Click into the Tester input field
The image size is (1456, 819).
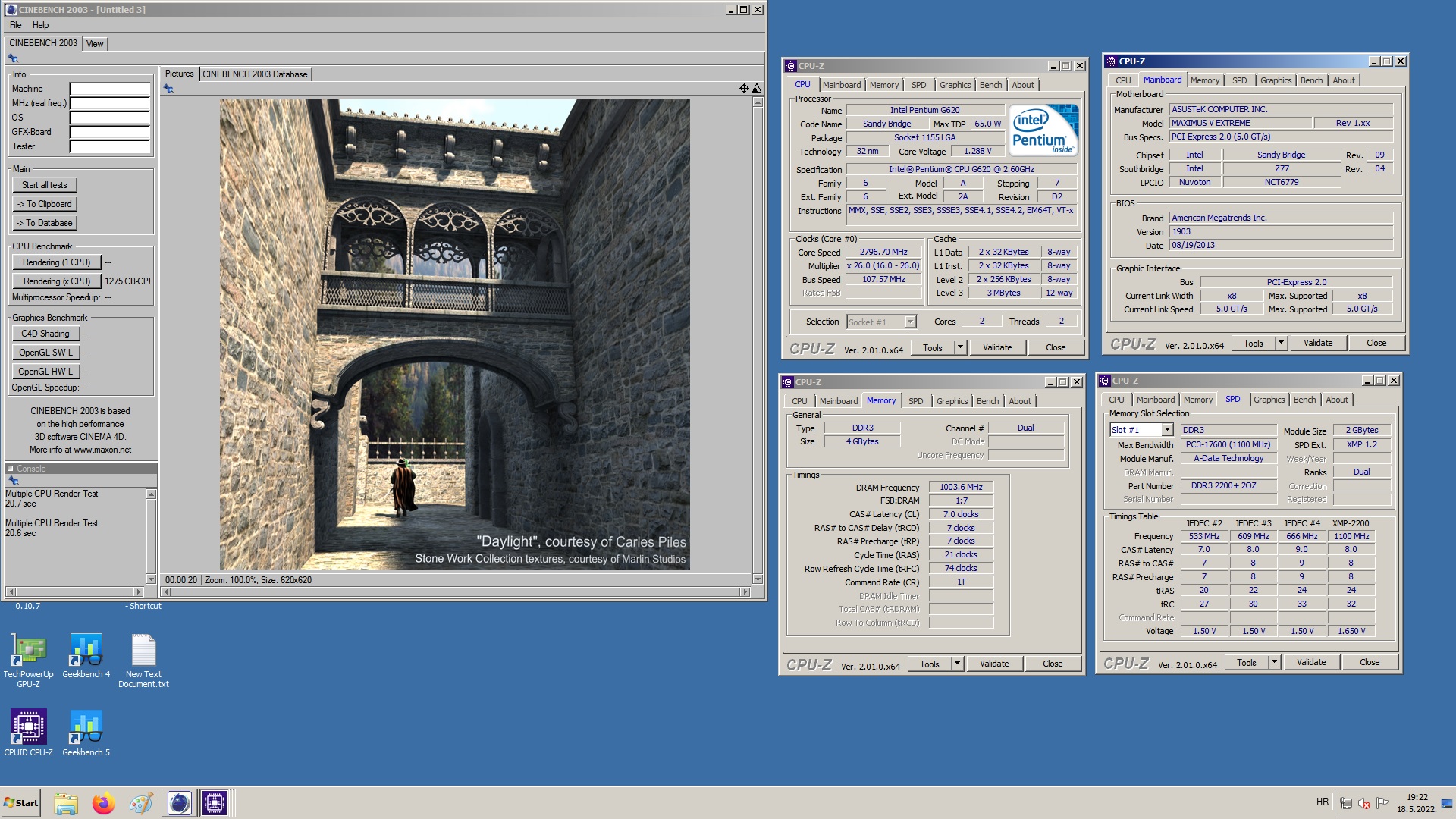(109, 146)
